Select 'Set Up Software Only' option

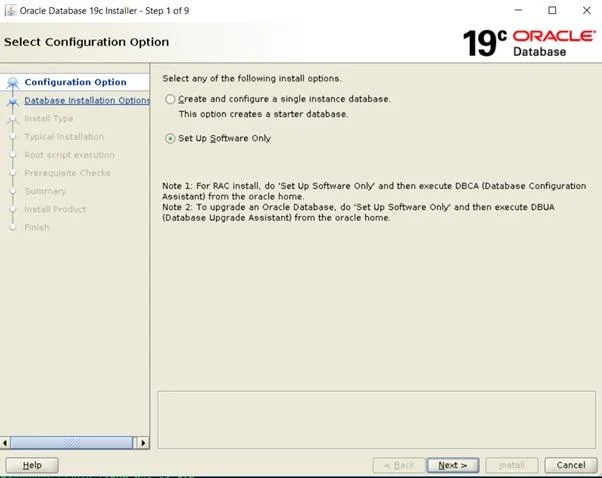(170, 138)
